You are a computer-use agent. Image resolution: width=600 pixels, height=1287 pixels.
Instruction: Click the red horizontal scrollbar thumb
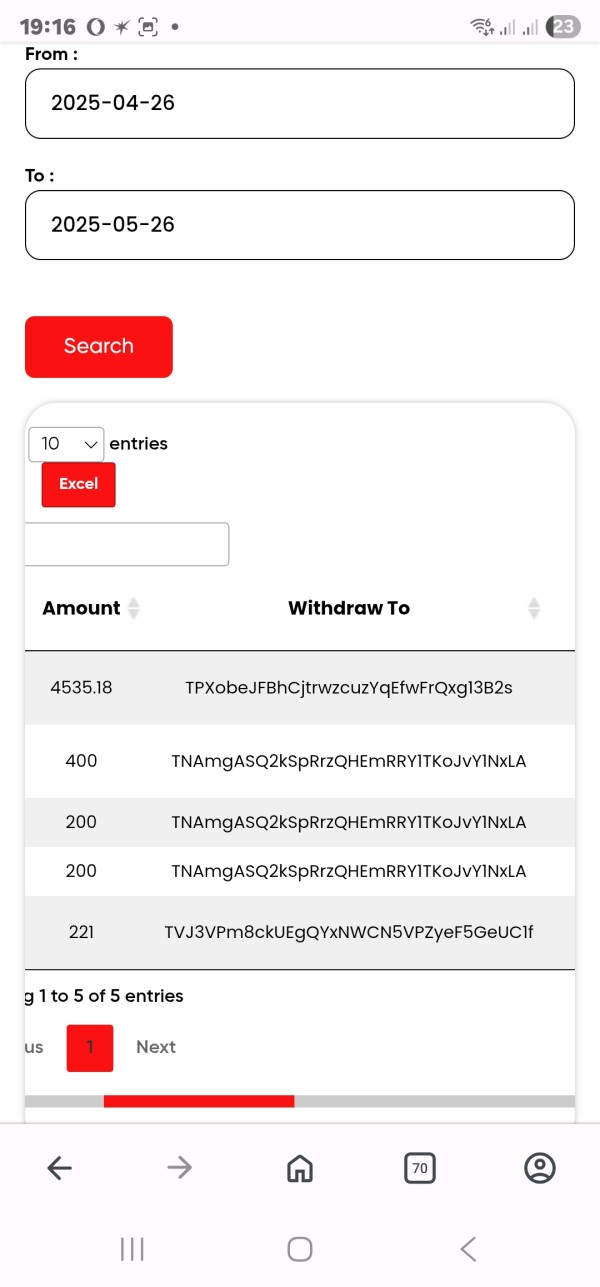[x=199, y=1101]
